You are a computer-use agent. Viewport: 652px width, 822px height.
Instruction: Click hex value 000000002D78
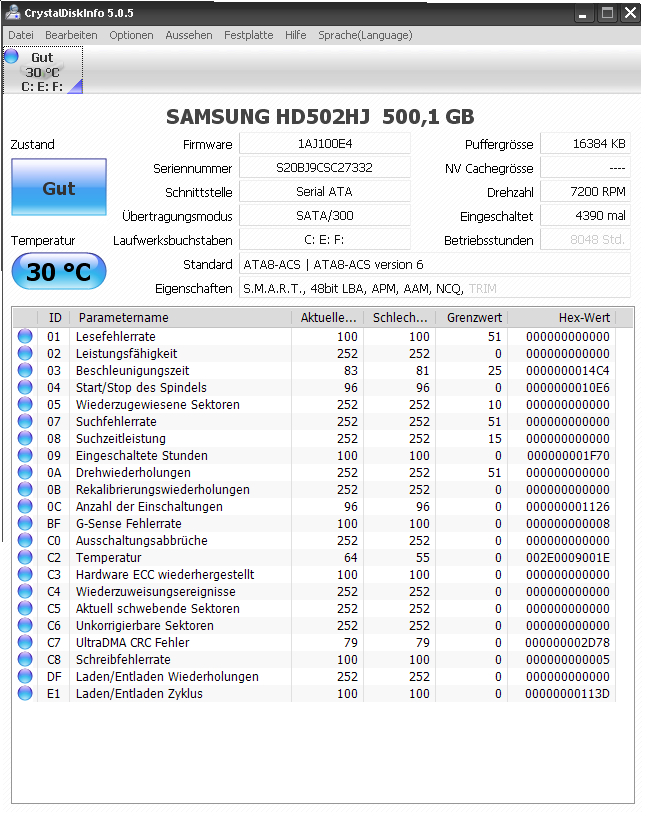568,643
